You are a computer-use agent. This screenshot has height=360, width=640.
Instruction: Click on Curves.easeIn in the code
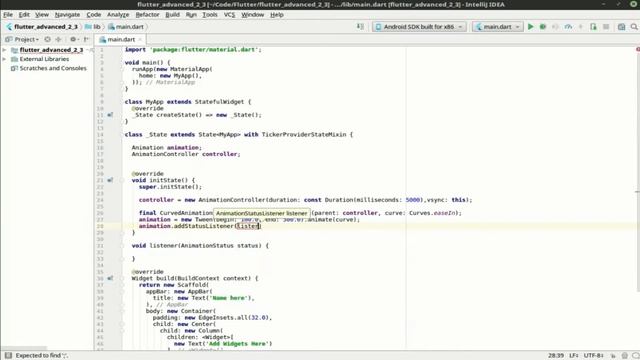(432, 213)
